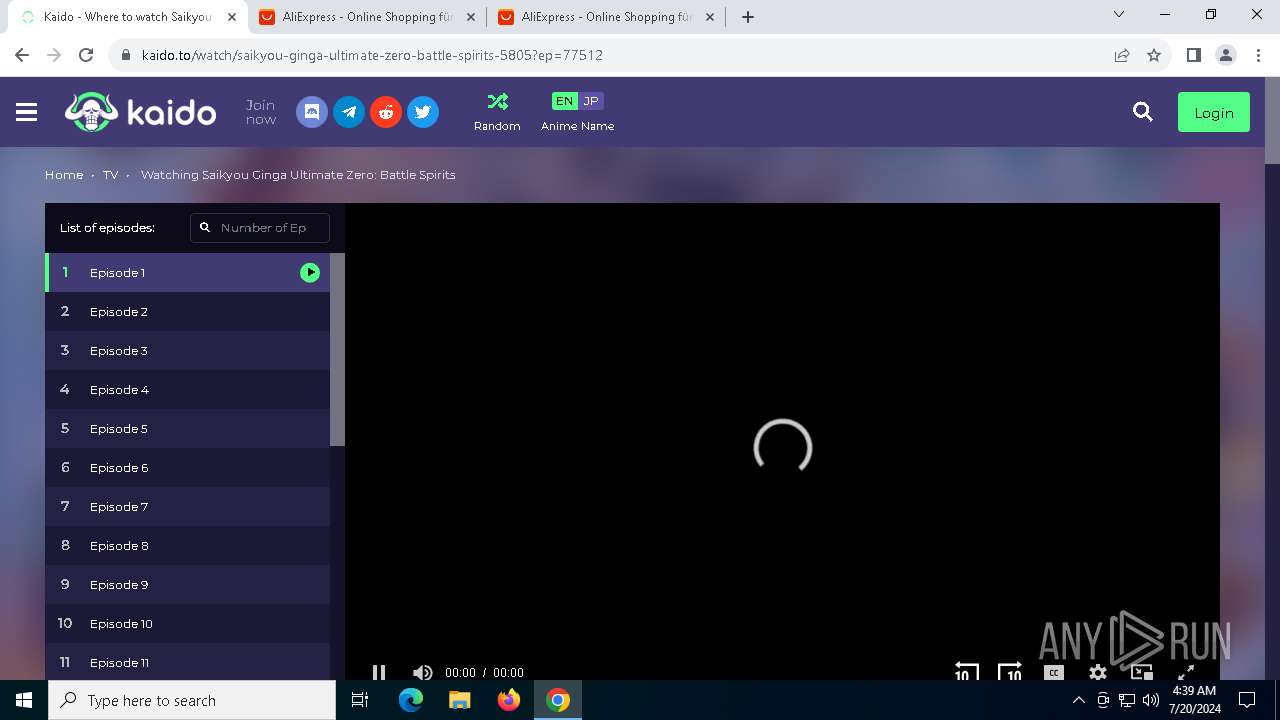The height and width of the screenshot is (720, 1280).
Task: Open the notification center
Action: click(1247, 700)
